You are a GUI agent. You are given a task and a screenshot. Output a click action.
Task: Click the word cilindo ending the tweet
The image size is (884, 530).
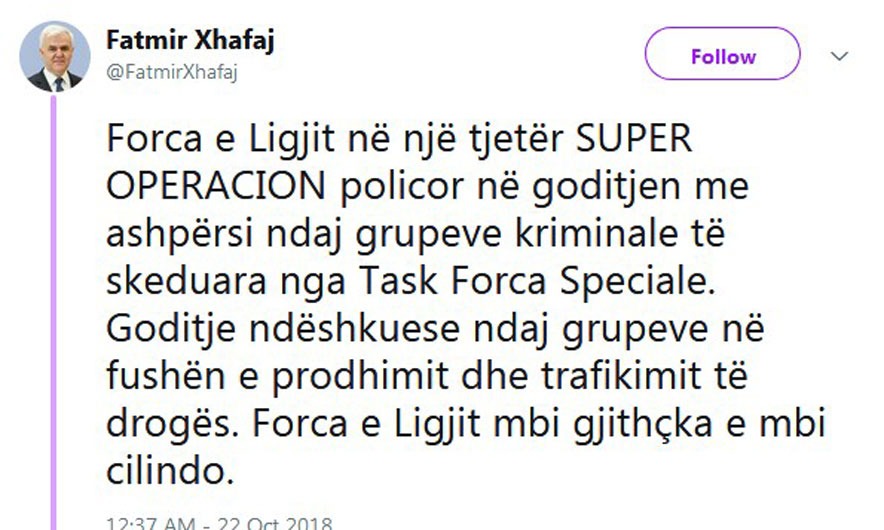pyautogui.click(x=170, y=470)
